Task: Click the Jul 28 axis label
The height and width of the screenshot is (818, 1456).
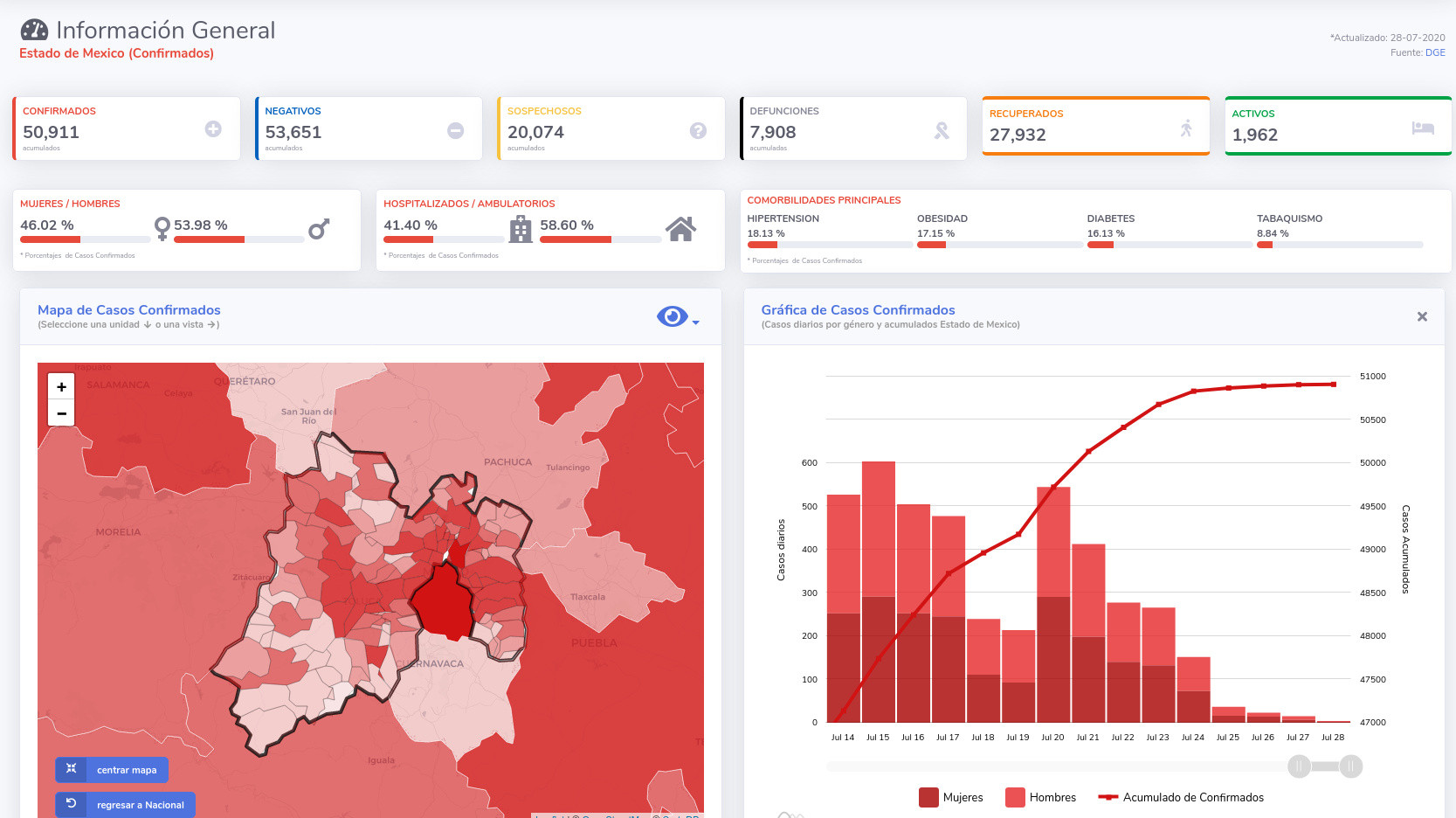Action: point(1333,738)
